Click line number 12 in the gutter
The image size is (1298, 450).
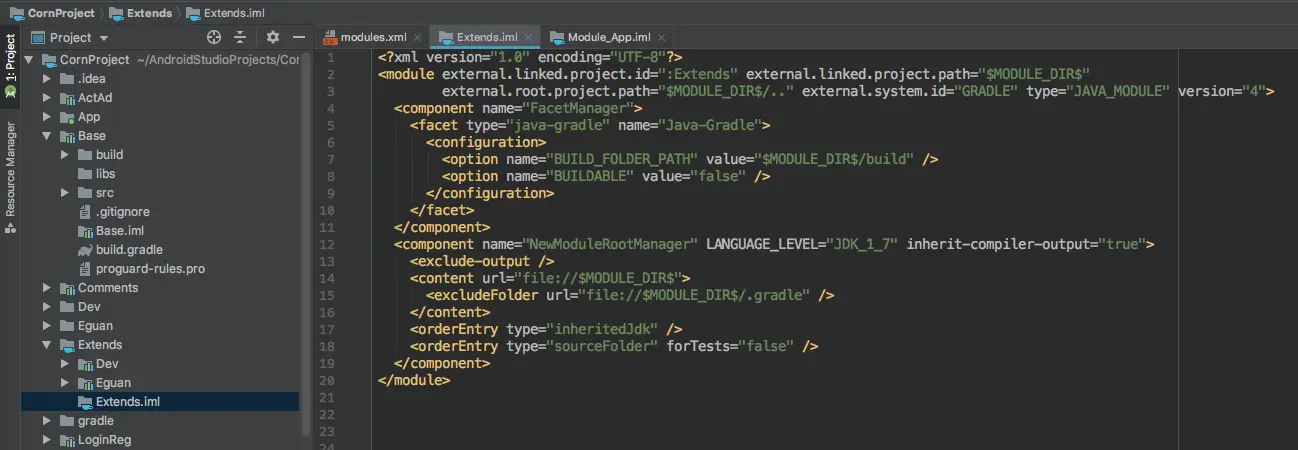(x=327, y=244)
